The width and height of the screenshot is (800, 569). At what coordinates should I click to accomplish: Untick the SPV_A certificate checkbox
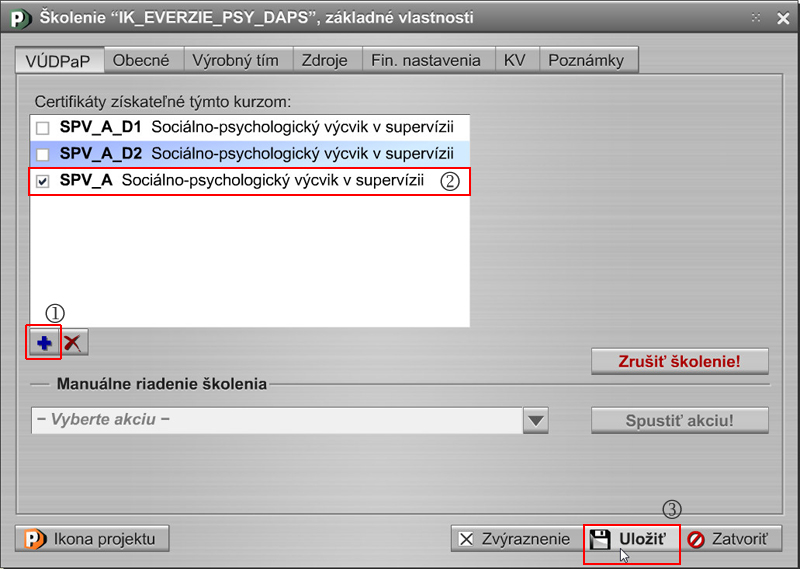(x=43, y=181)
